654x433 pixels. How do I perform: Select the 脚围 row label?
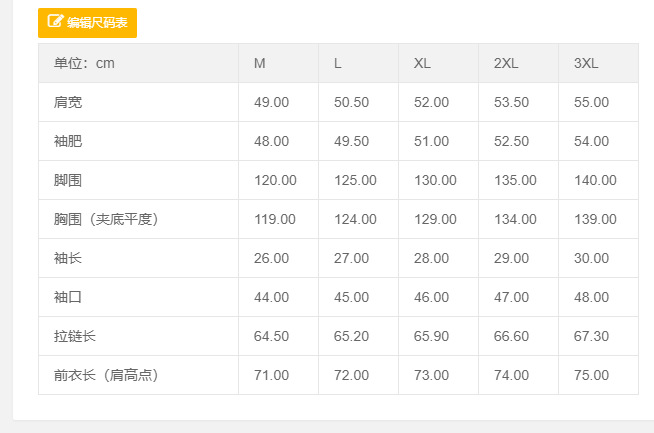click(x=68, y=180)
